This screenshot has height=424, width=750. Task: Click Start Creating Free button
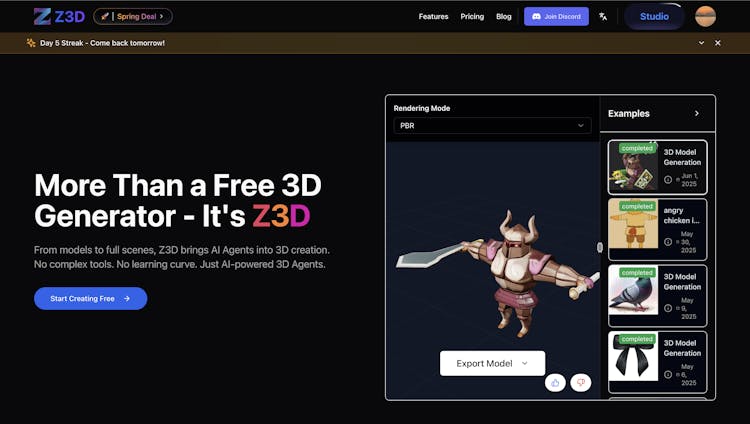pos(90,299)
